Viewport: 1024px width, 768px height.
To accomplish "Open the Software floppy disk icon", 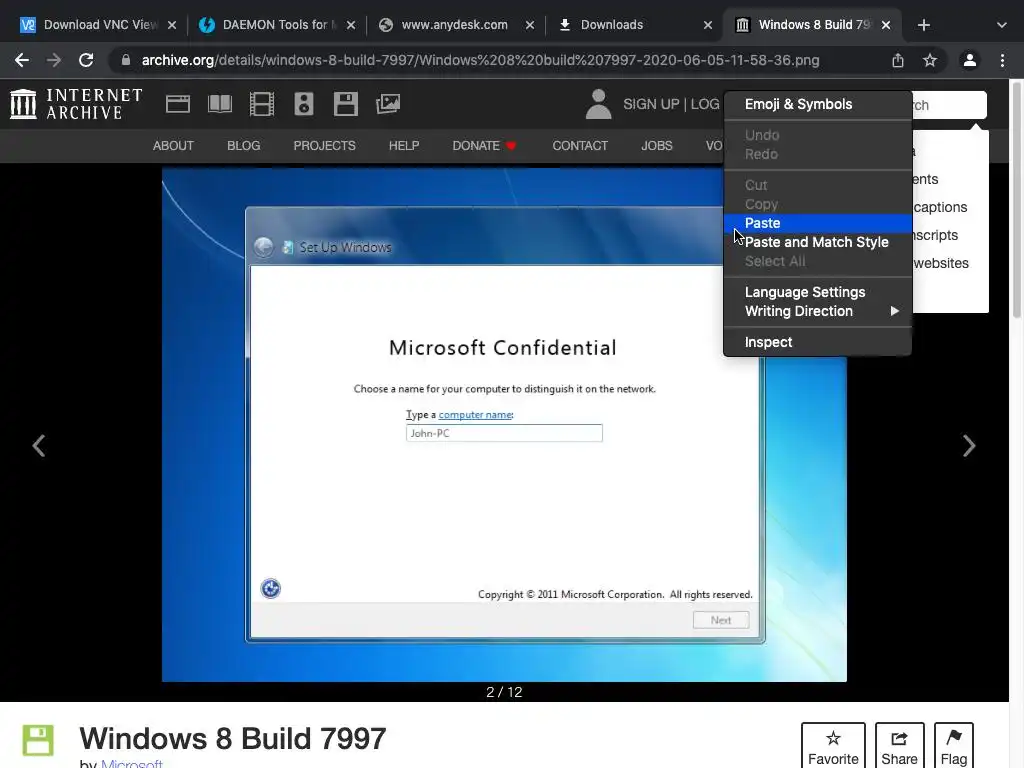I will (345, 104).
